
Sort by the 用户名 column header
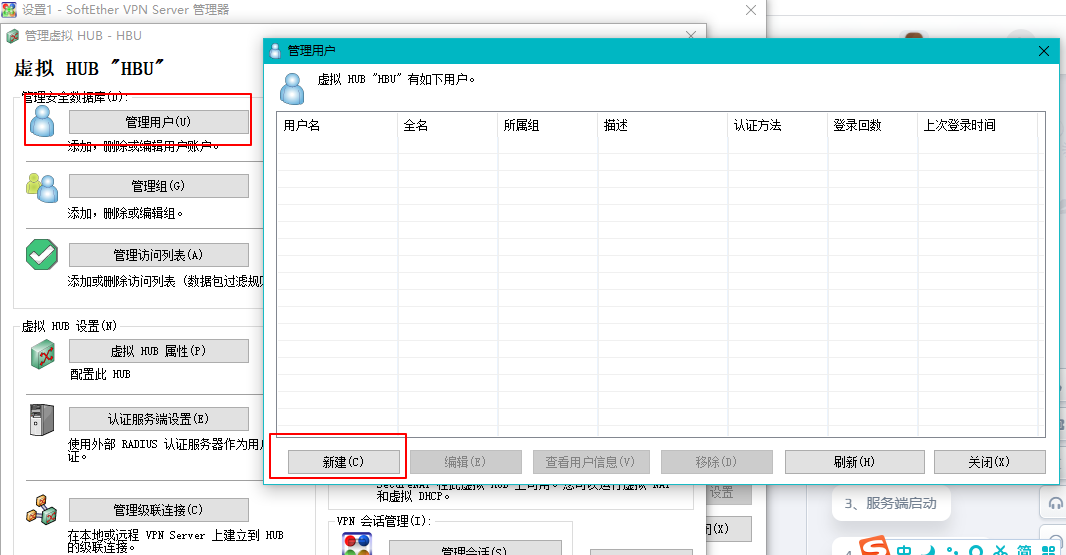[x=337, y=125]
